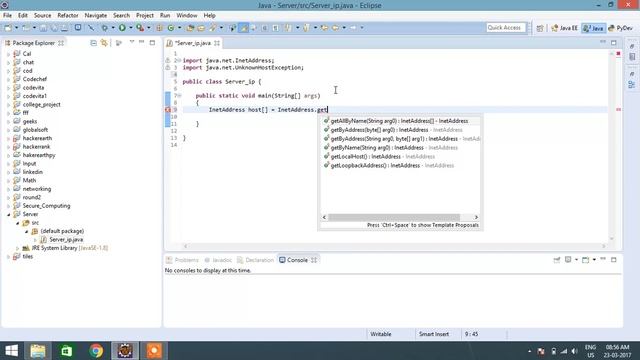Image resolution: width=640 pixels, height=360 pixels.
Task: Click the error marker on line 9
Action: pos(168,109)
